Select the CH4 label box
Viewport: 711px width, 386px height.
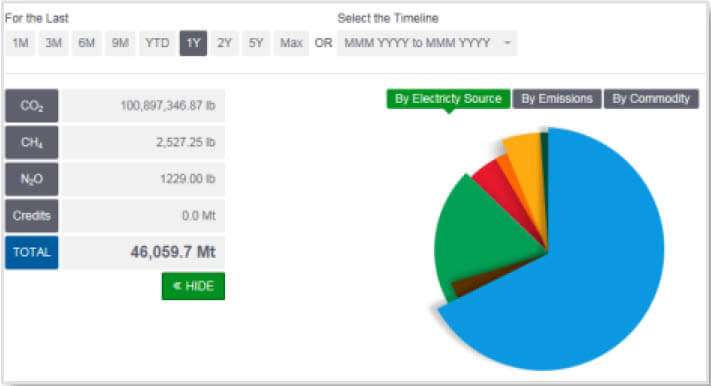32,142
